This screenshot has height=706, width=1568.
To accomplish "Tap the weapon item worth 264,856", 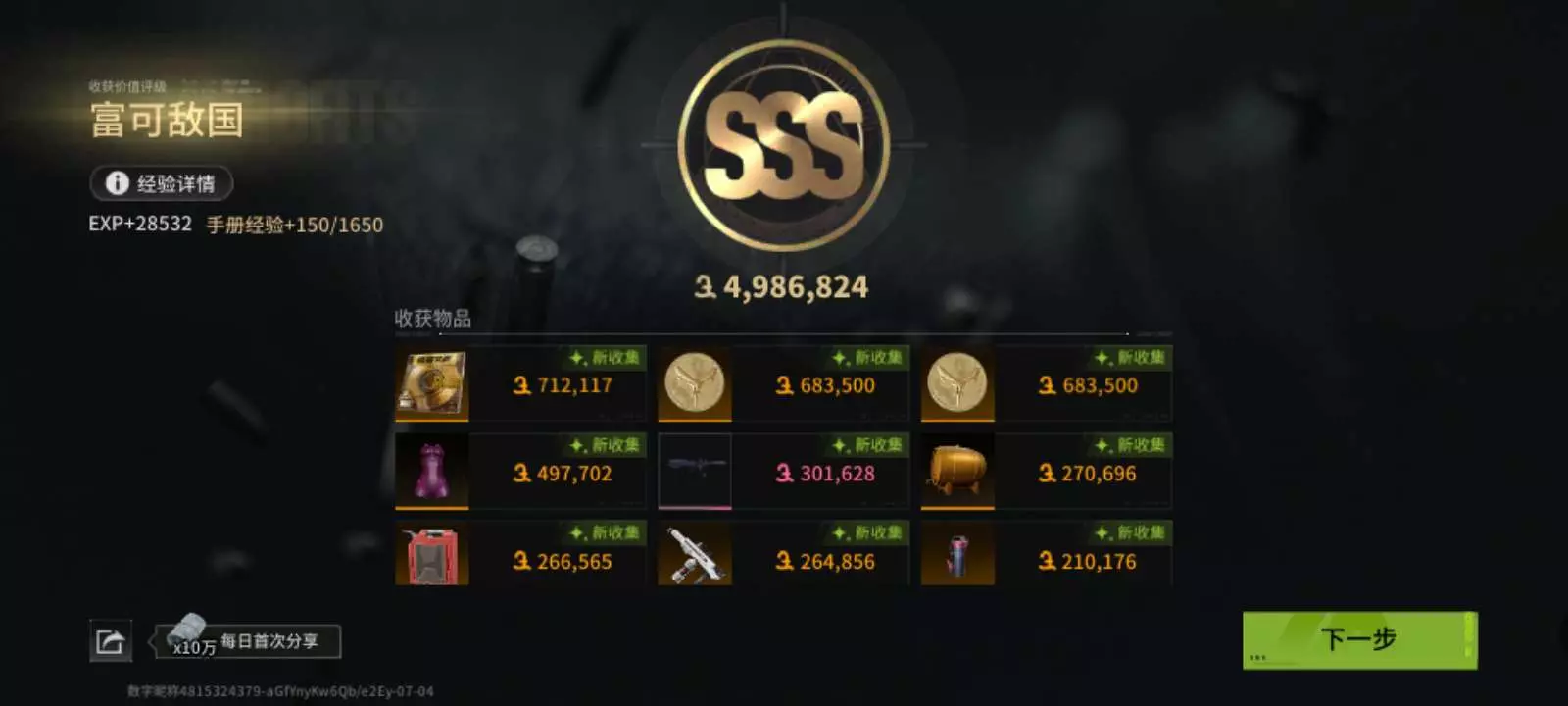I will (x=695, y=554).
